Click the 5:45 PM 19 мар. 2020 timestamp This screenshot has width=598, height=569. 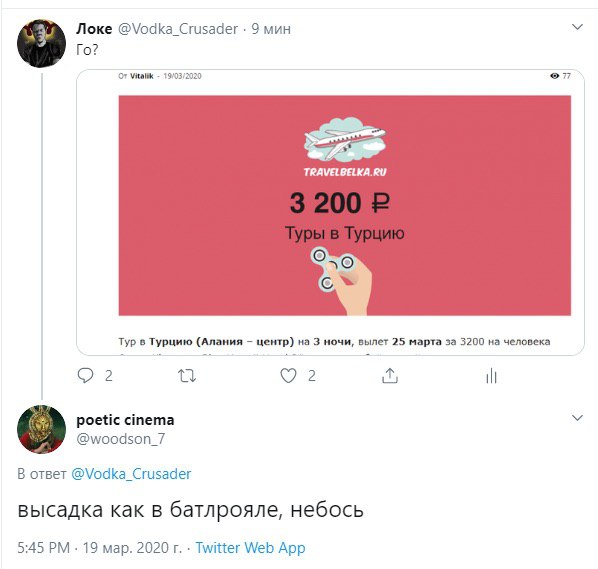[x=100, y=548]
